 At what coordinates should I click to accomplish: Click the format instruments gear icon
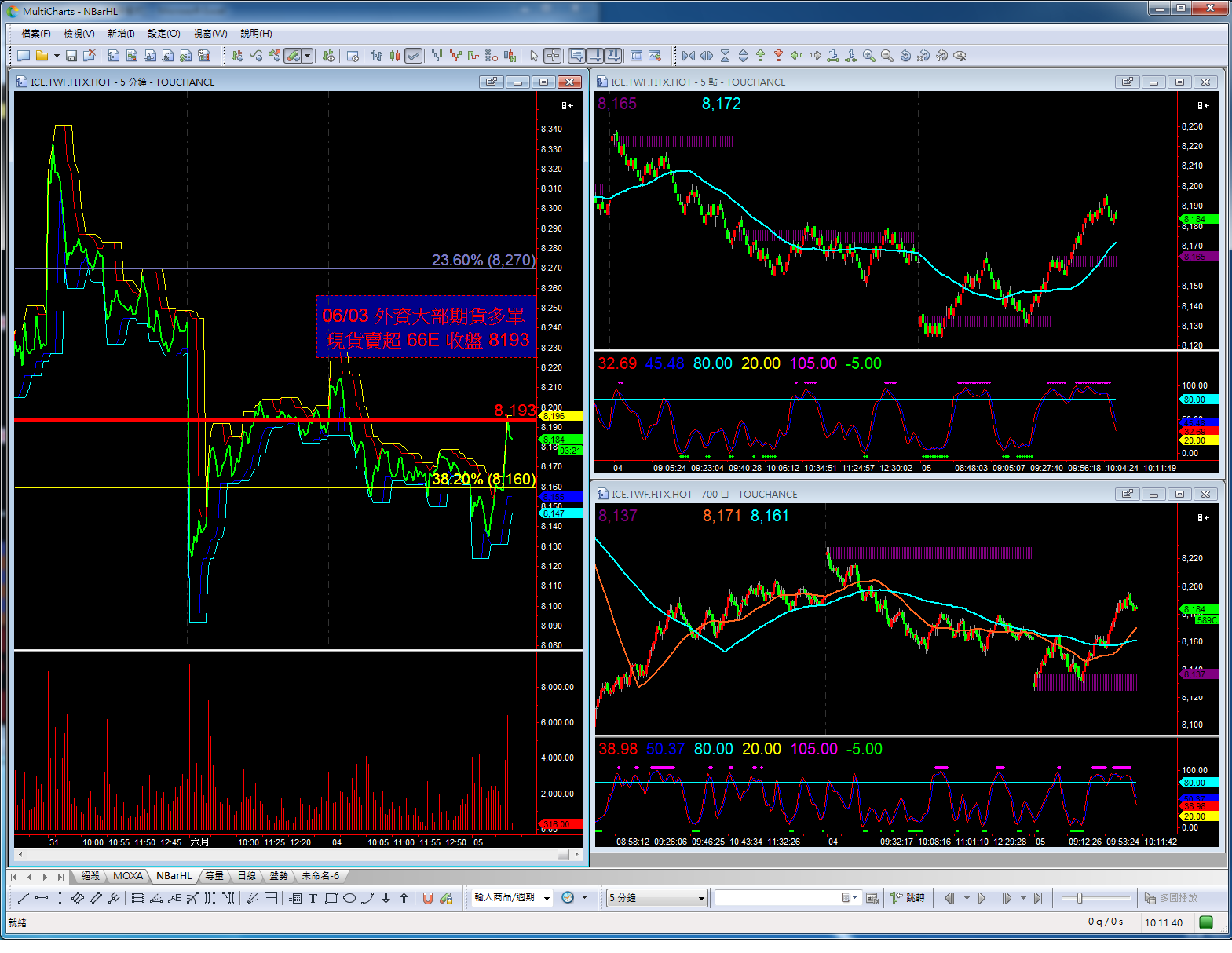[x=328, y=56]
